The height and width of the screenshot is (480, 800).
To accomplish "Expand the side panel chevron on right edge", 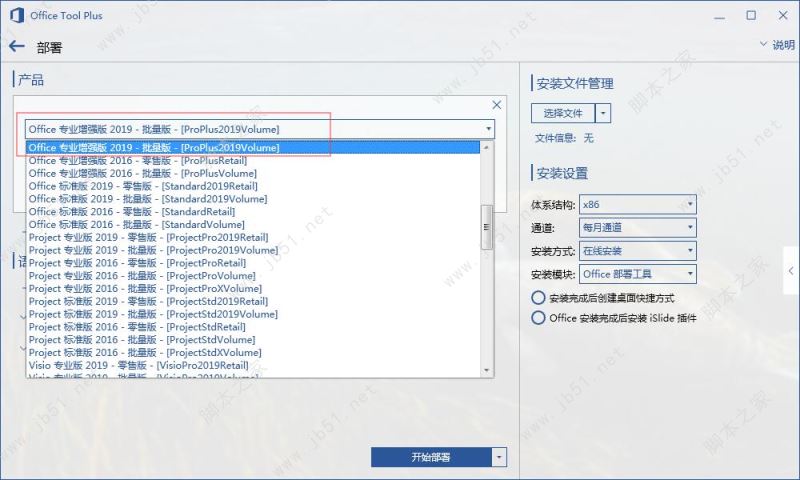I will pos(791,271).
